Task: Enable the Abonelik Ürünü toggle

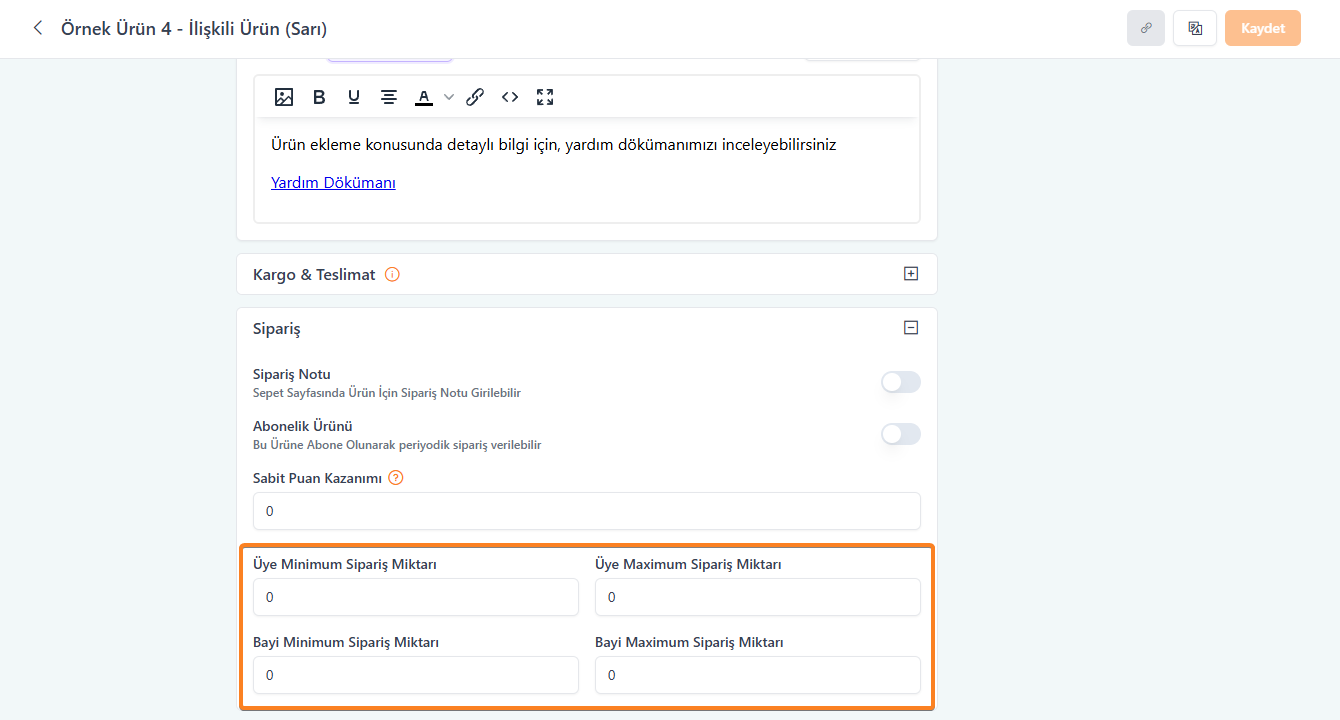Action: 900,434
